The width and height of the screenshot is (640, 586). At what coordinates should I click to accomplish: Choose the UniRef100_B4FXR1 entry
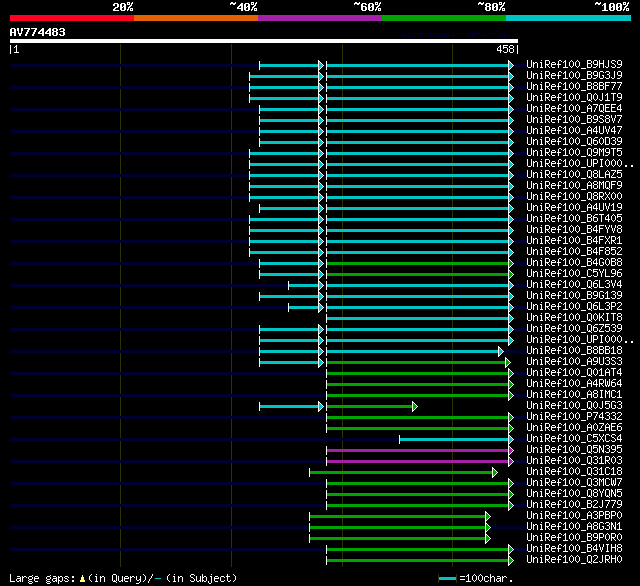(574, 241)
